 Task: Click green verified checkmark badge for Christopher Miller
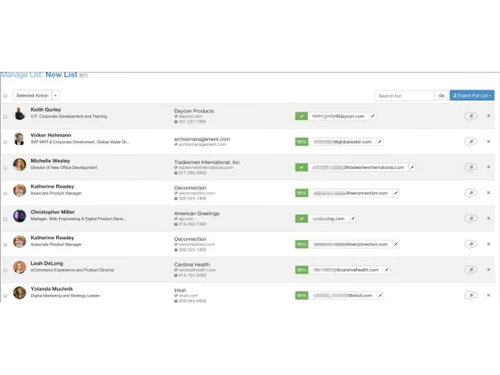click(301, 219)
